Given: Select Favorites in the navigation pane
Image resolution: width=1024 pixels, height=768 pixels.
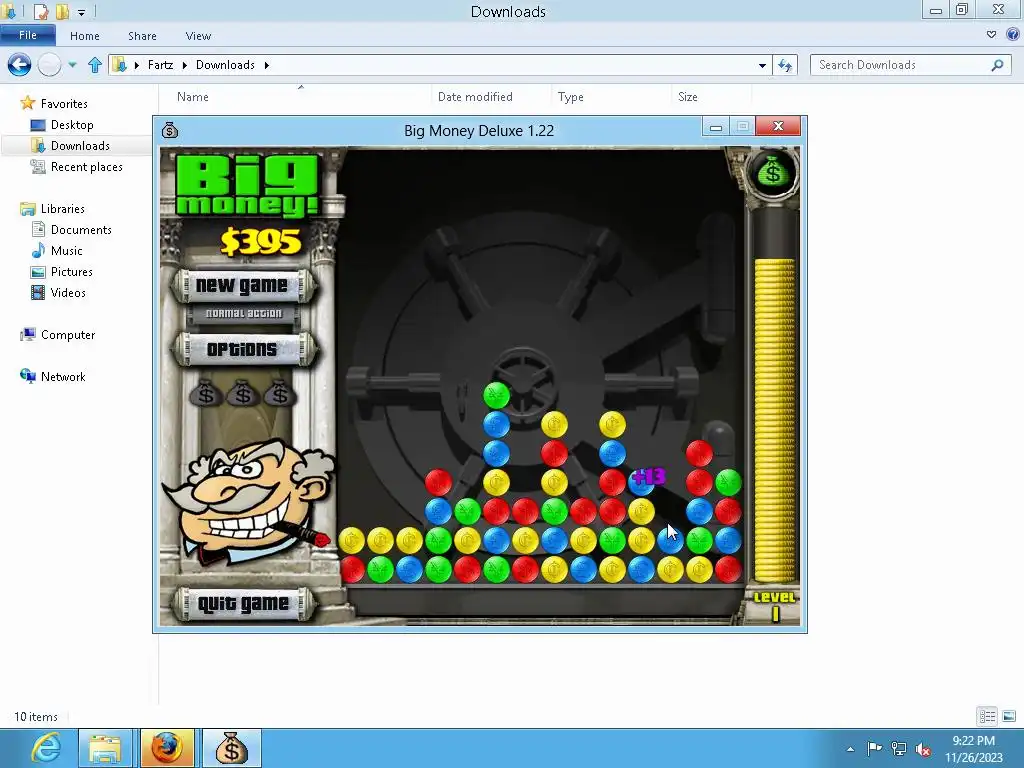Looking at the screenshot, I should point(63,104).
